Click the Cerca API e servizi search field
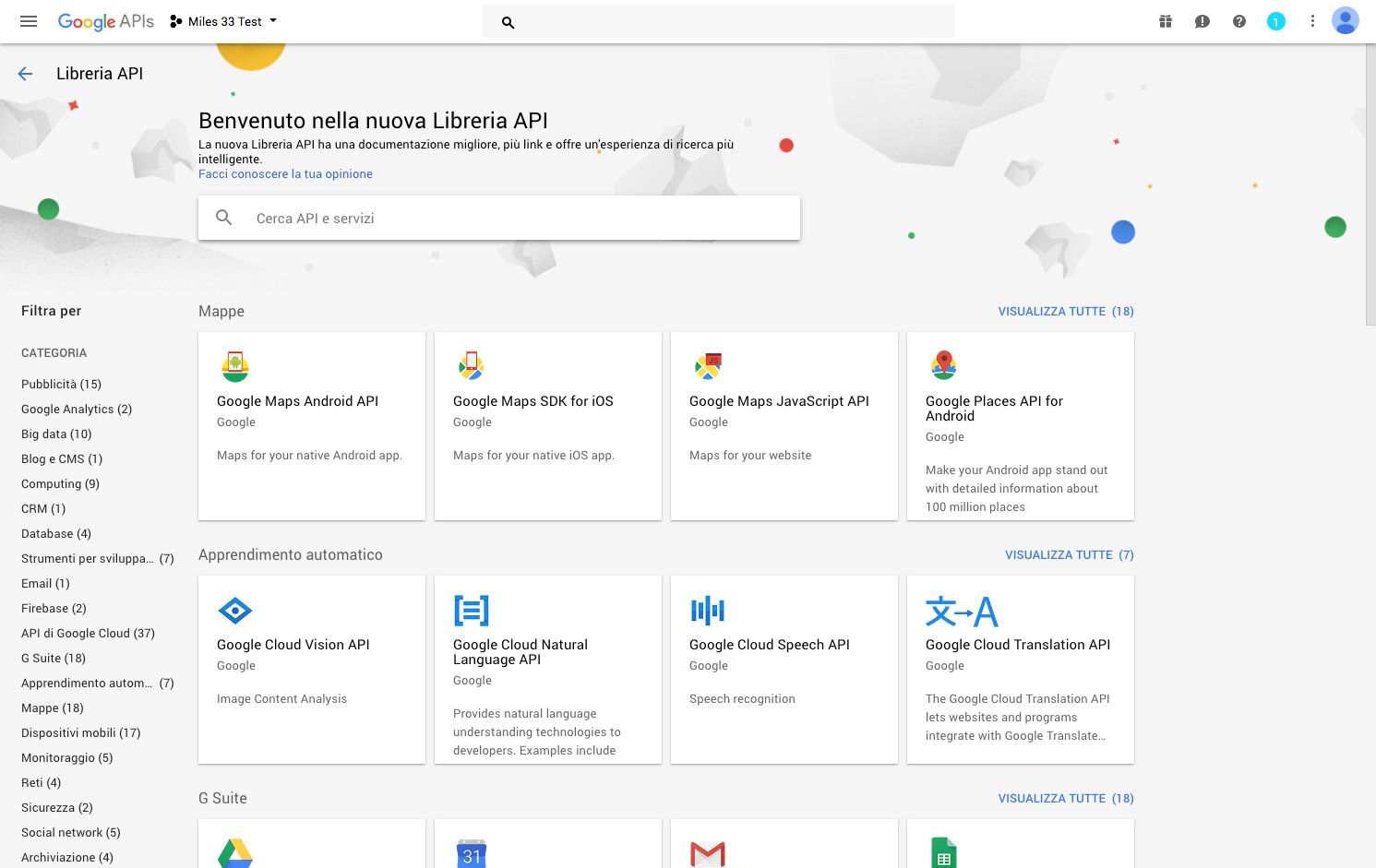The height and width of the screenshot is (868, 1376). tap(498, 219)
